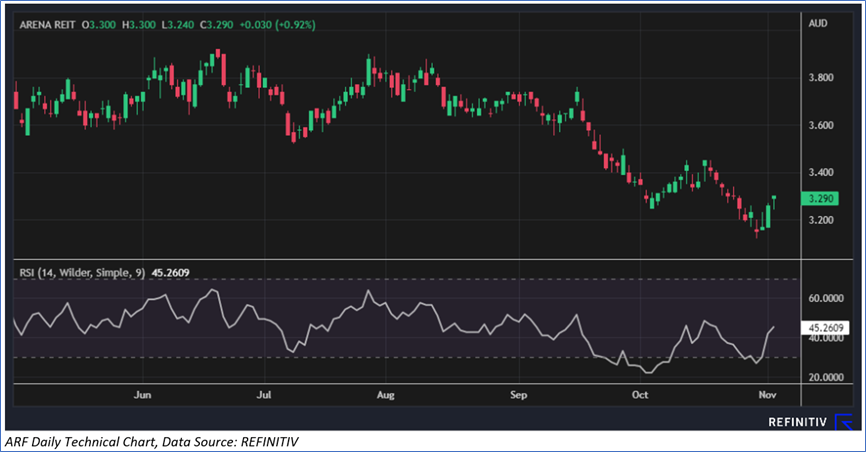The width and height of the screenshot is (866, 452).
Task: Click the white 45.2609 RSI axis tag
Action: (825, 328)
